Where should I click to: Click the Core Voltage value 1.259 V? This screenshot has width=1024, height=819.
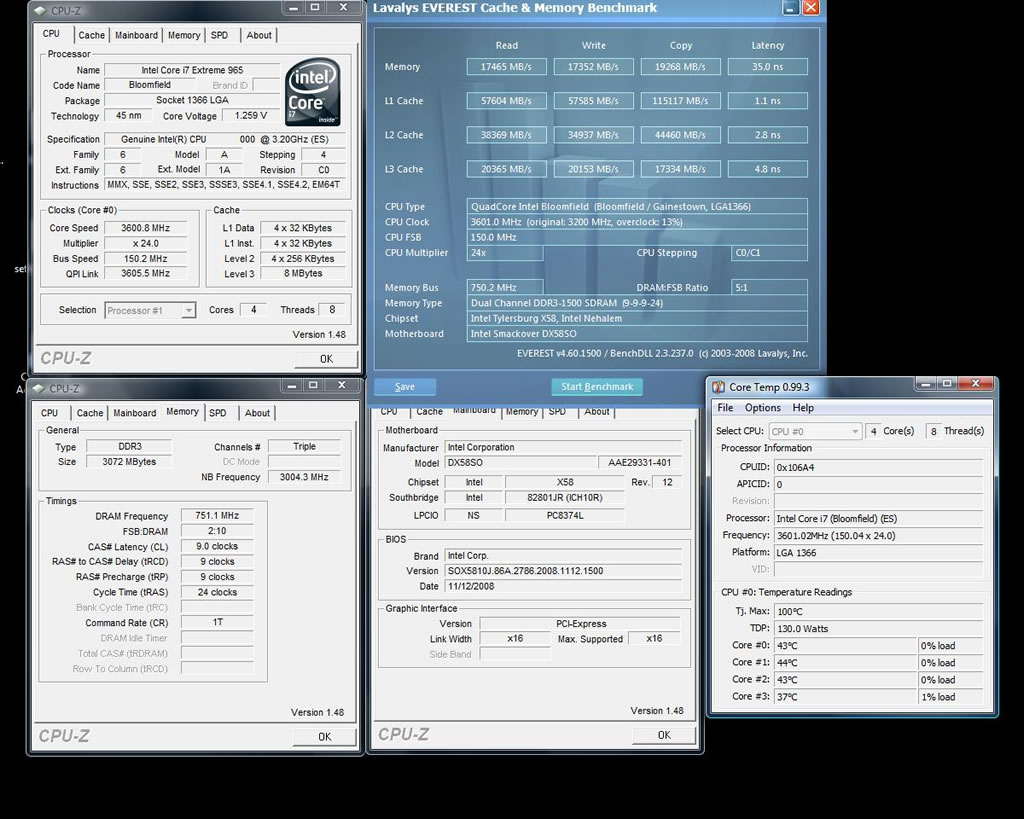pyautogui.click(x=251, y=116)
